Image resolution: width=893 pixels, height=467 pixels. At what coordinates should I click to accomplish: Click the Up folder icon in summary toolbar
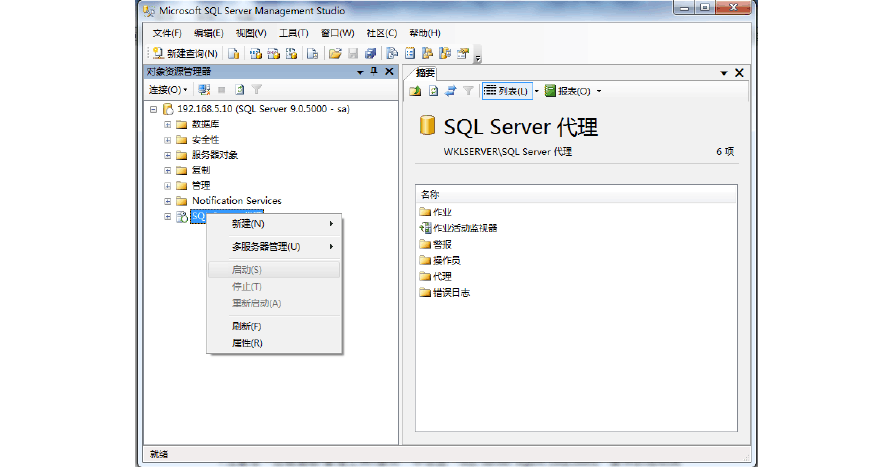(415, 91)
